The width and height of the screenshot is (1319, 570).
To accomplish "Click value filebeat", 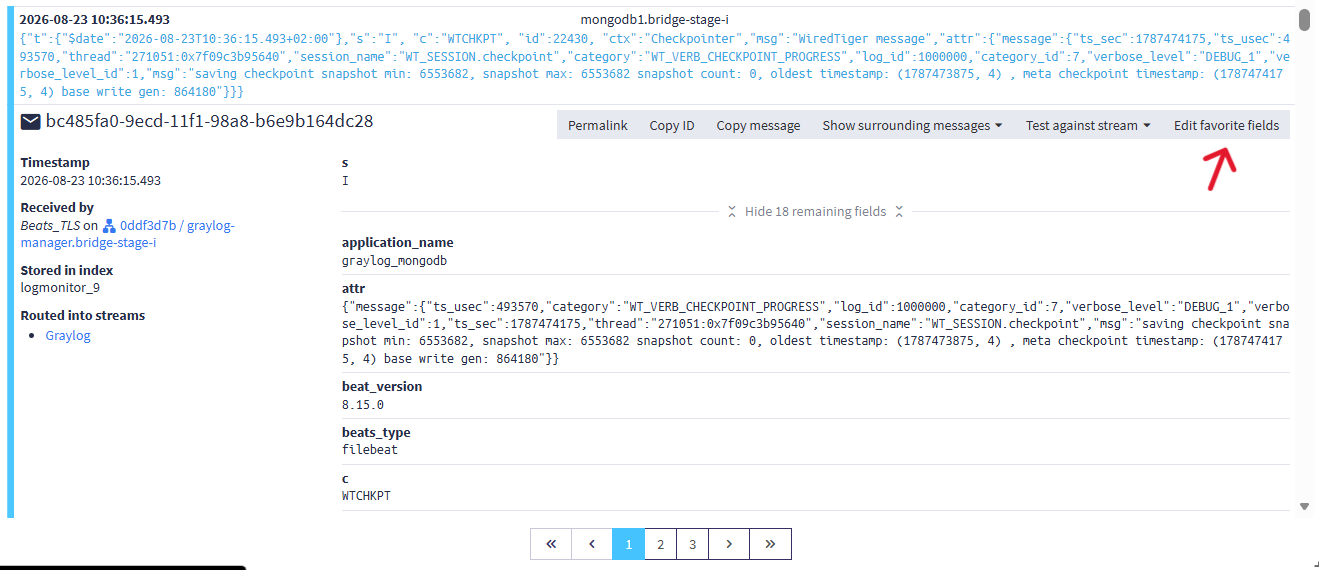I will pos(370,450).
